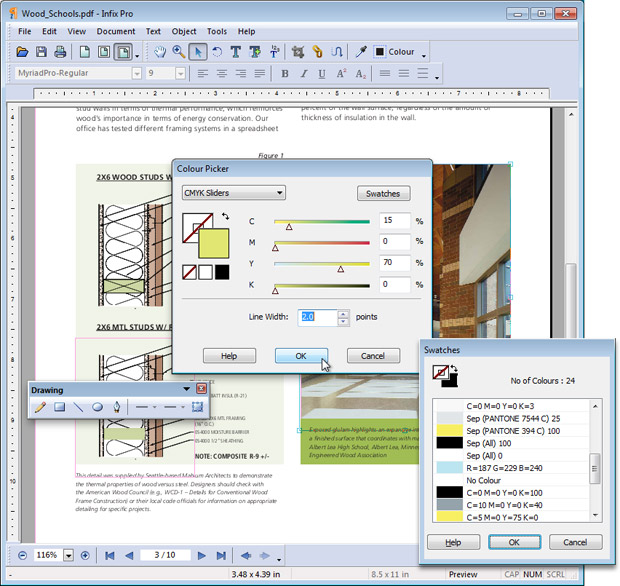620x586 pixels.
Task: Cancel the Swatches dialog
Action: 575,542
